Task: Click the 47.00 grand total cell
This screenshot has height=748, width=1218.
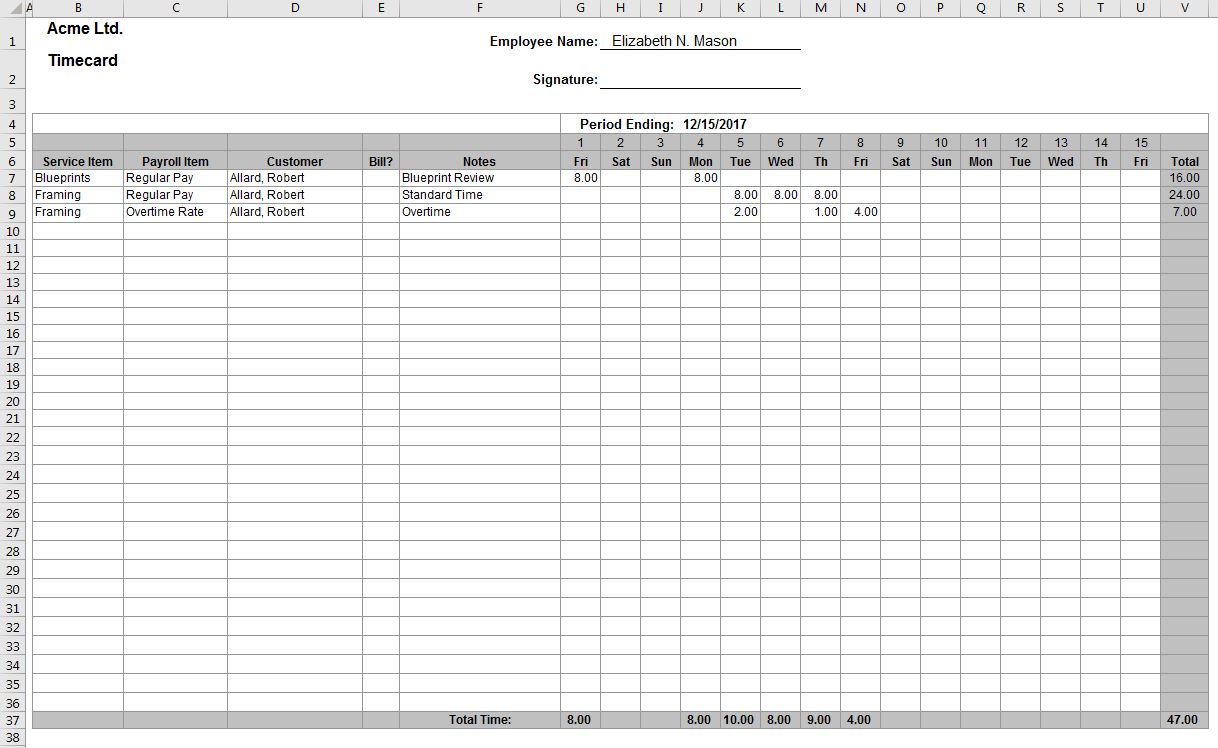Action: 1185,720
